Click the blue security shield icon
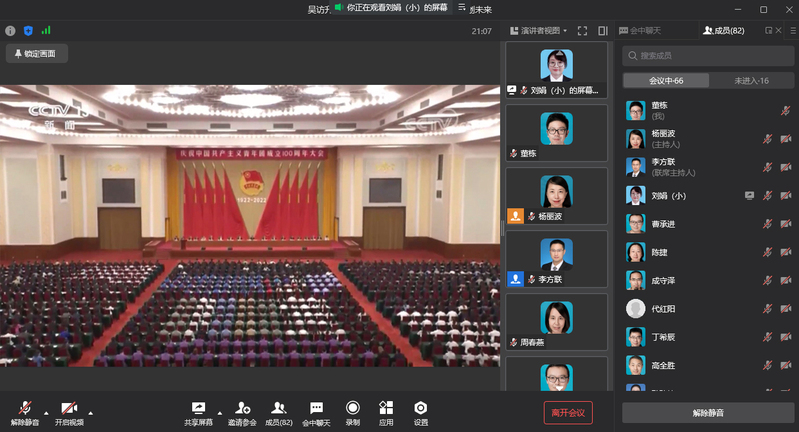 (x=28, y=31)
